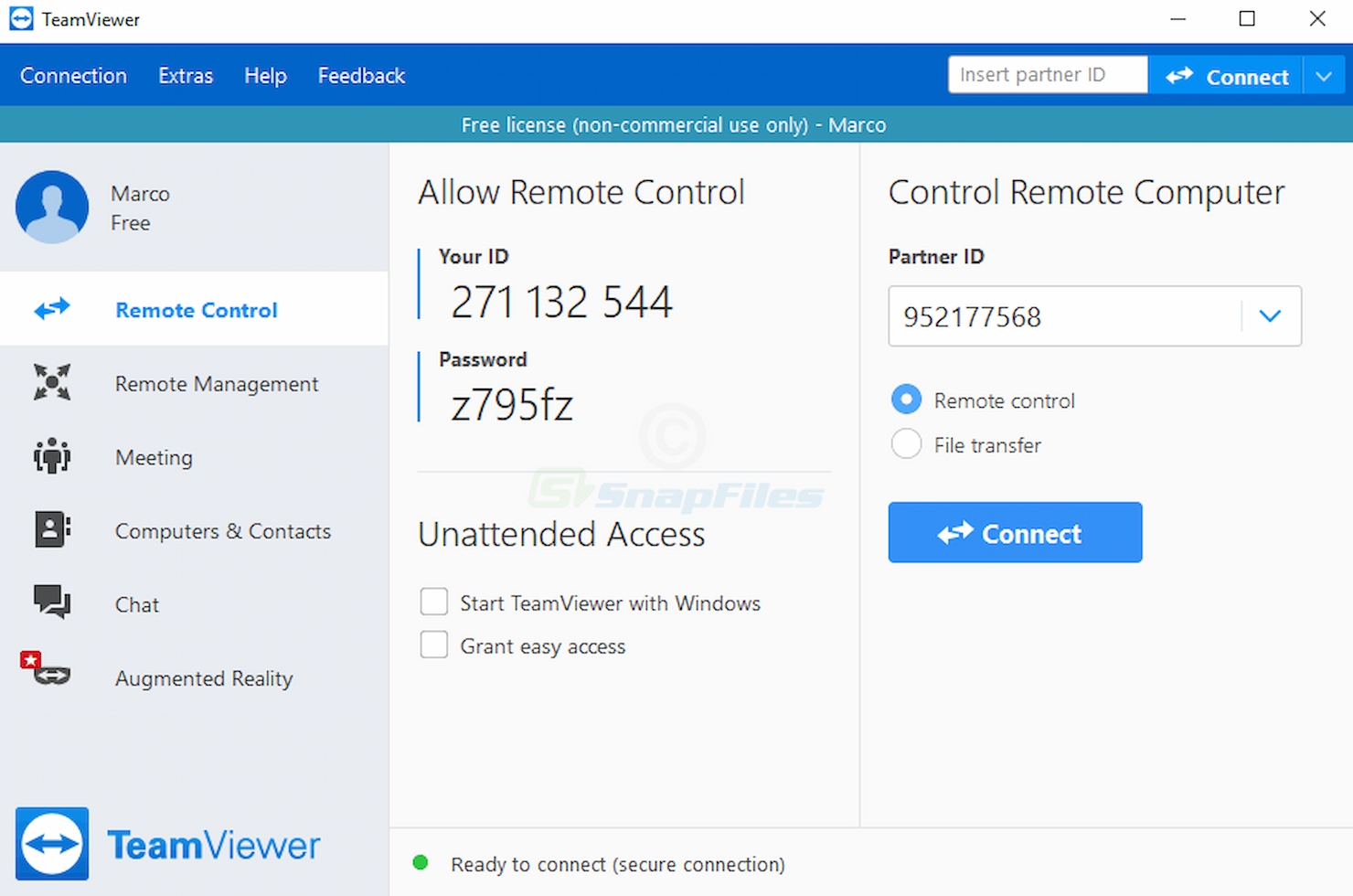
Task: Open Remote Management from the sidebar
Action: pyautogui.click(x=51, y=383)
